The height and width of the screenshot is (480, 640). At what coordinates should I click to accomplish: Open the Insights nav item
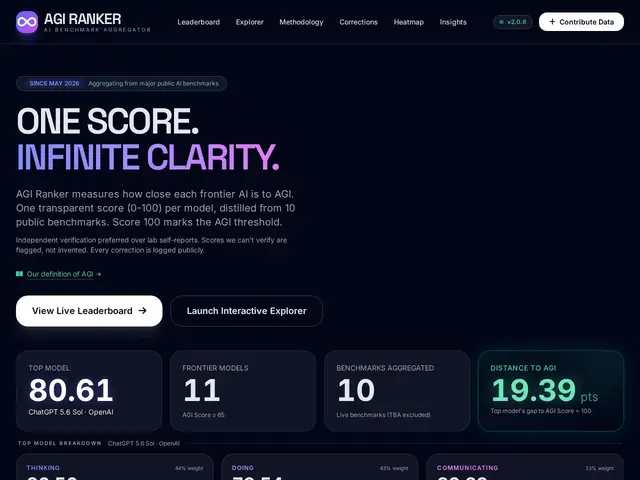453,22
